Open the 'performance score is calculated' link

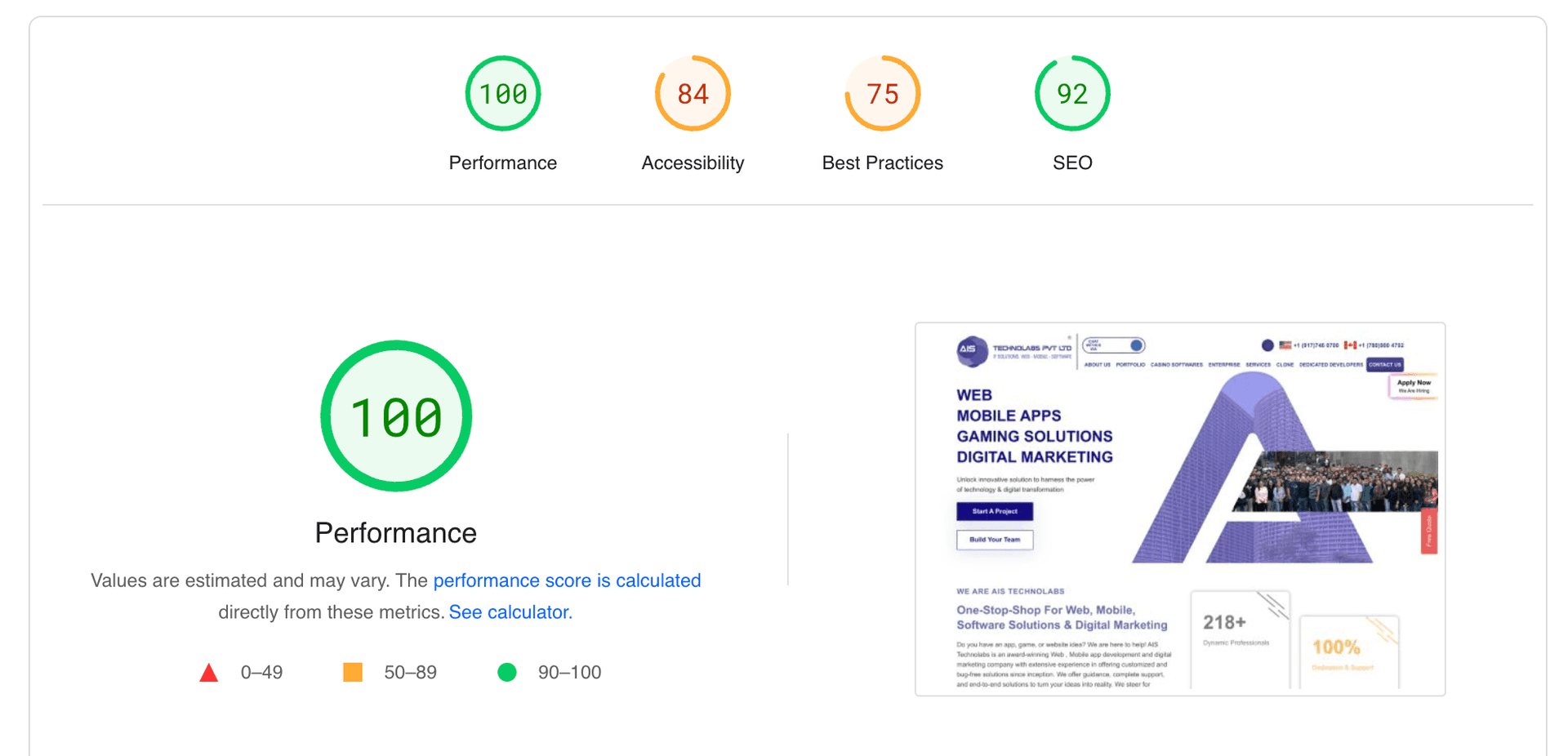coord(567,580)
